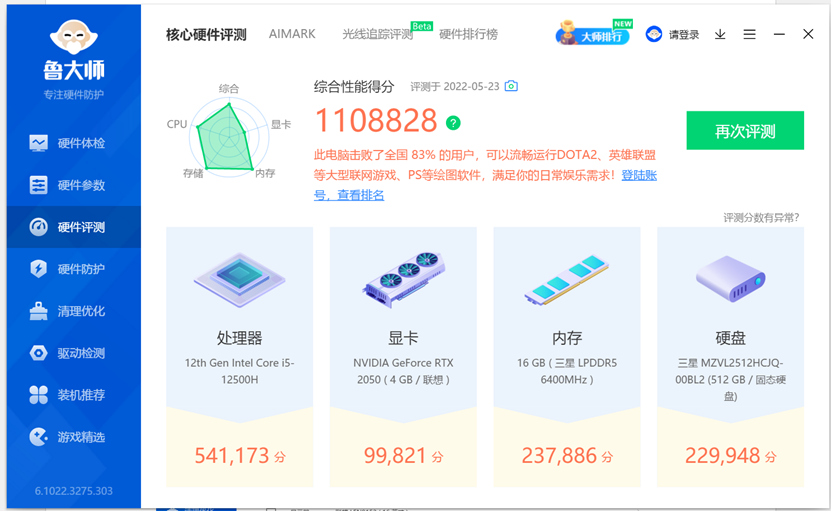
Task: Minimize the 鲁大师 window
Action: click(x=779, y=34)
